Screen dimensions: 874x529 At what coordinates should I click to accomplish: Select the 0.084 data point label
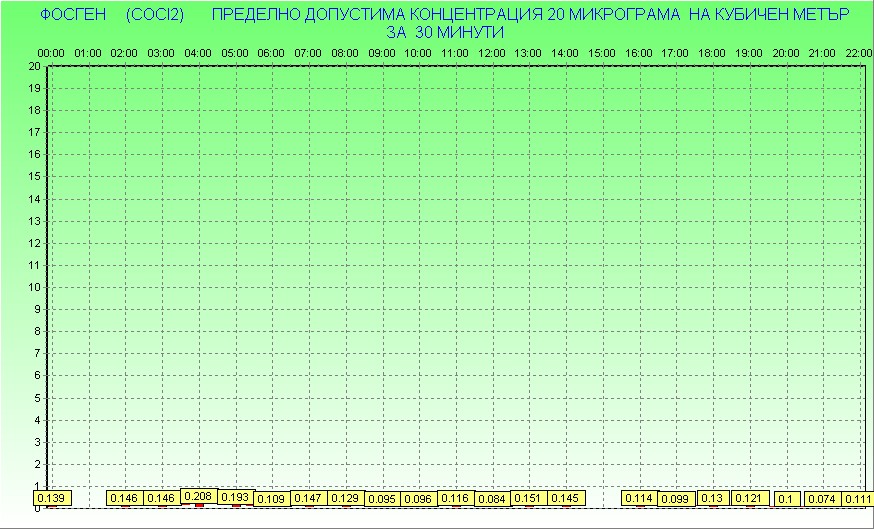(x=492, y=499)
